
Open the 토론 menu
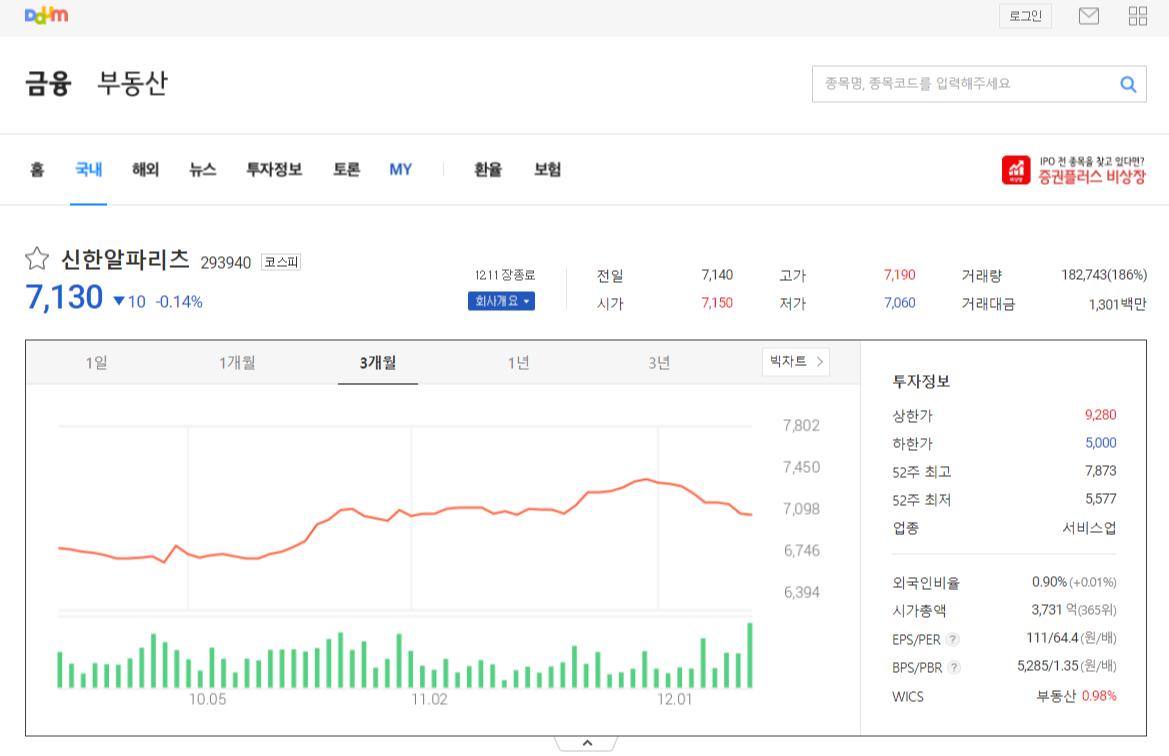coord(347,170)
